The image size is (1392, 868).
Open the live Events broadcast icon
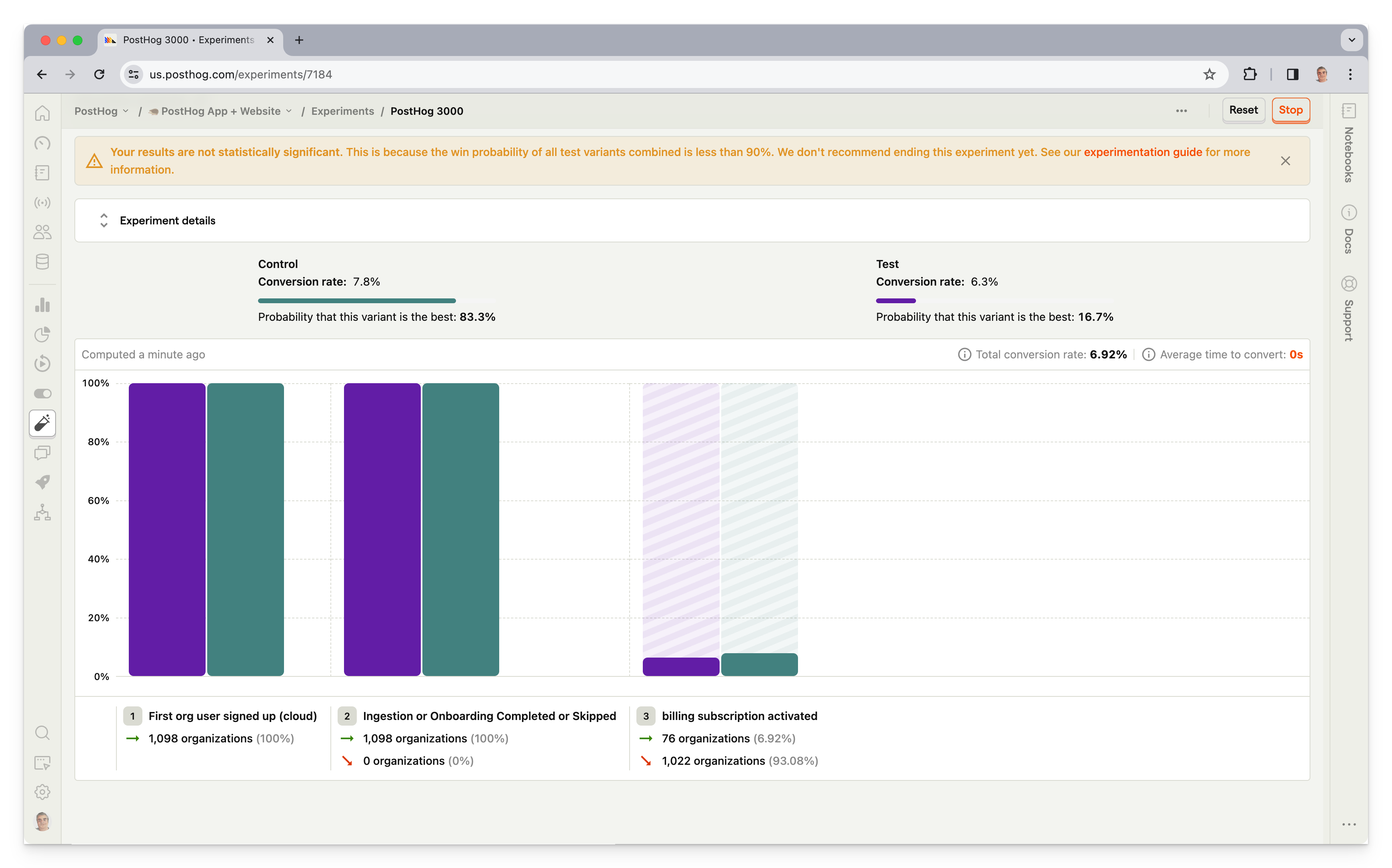(x=42, y=203)
